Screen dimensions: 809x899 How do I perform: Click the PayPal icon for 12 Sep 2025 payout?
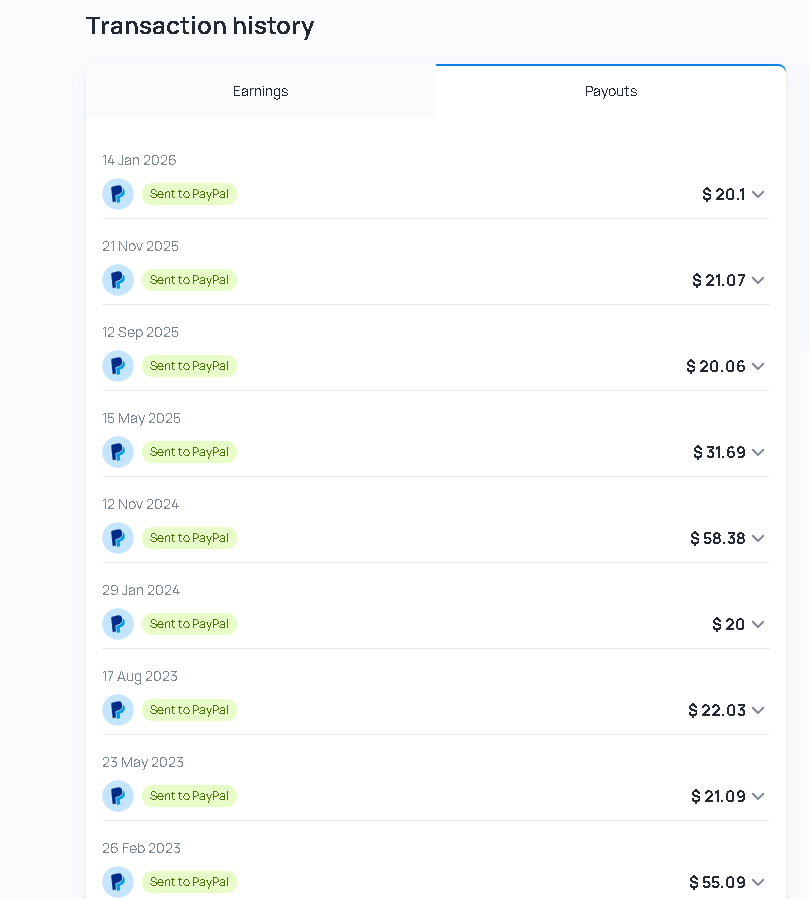tap(118, 366)
